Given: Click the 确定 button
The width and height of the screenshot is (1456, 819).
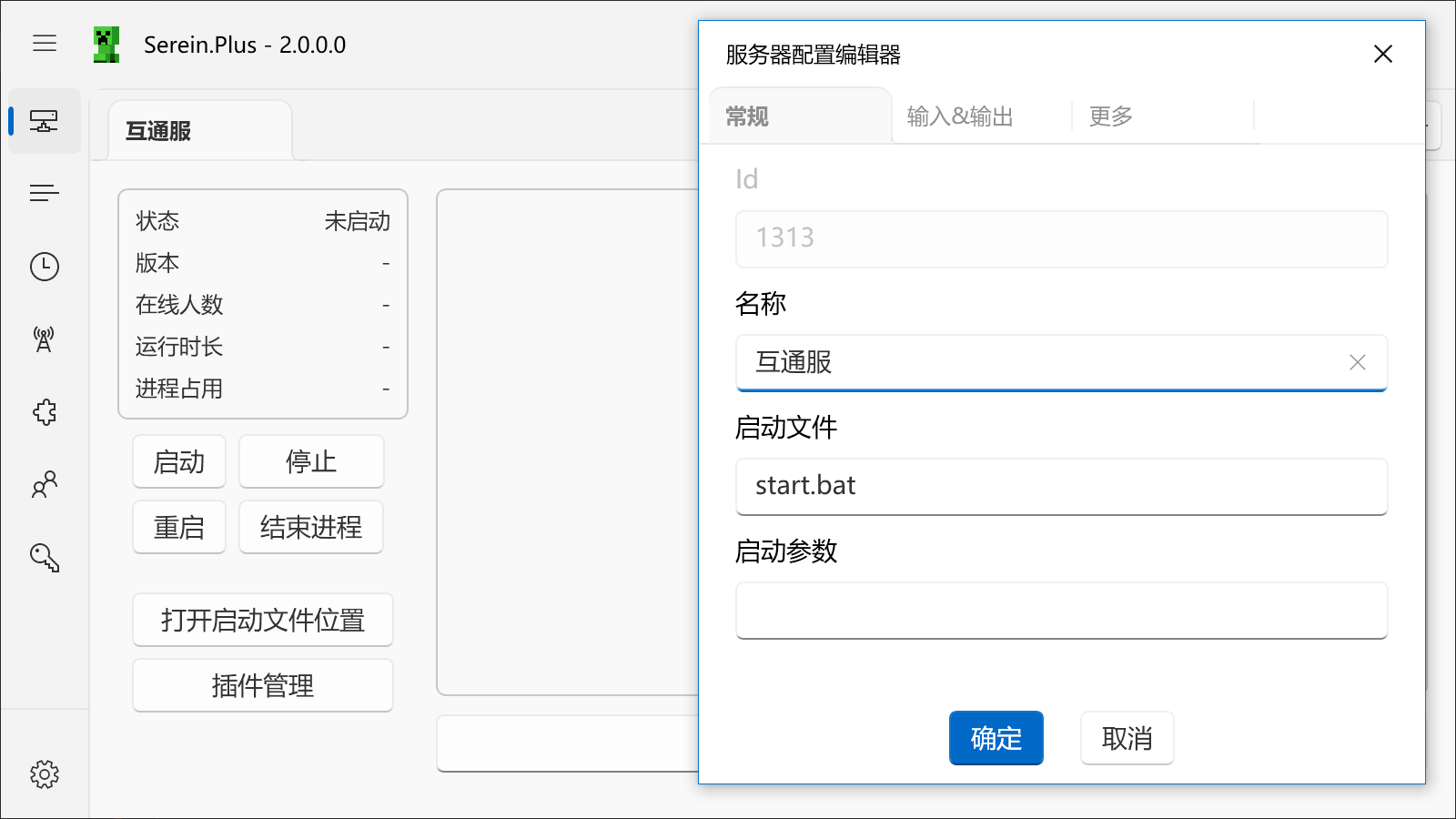Looking at the screenshot, I should coord(996,738).
